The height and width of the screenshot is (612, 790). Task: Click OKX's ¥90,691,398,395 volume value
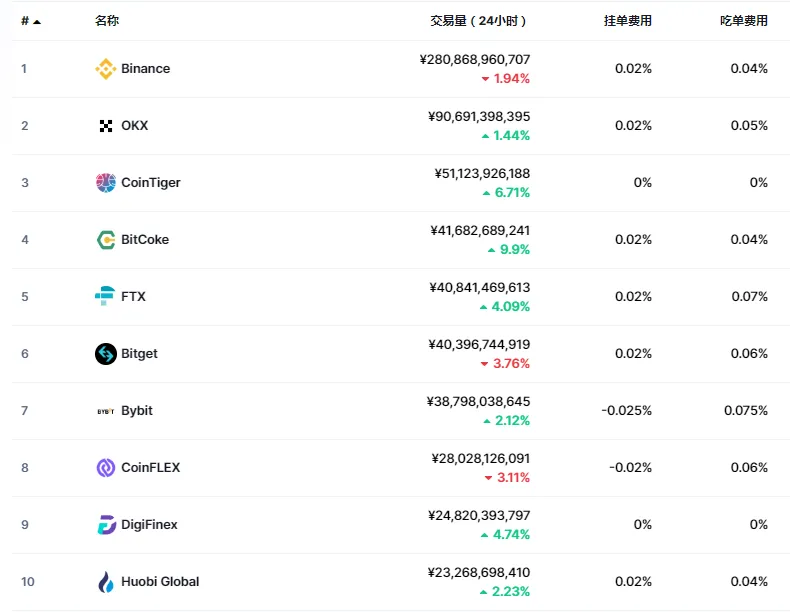click(x=479, y=116)
